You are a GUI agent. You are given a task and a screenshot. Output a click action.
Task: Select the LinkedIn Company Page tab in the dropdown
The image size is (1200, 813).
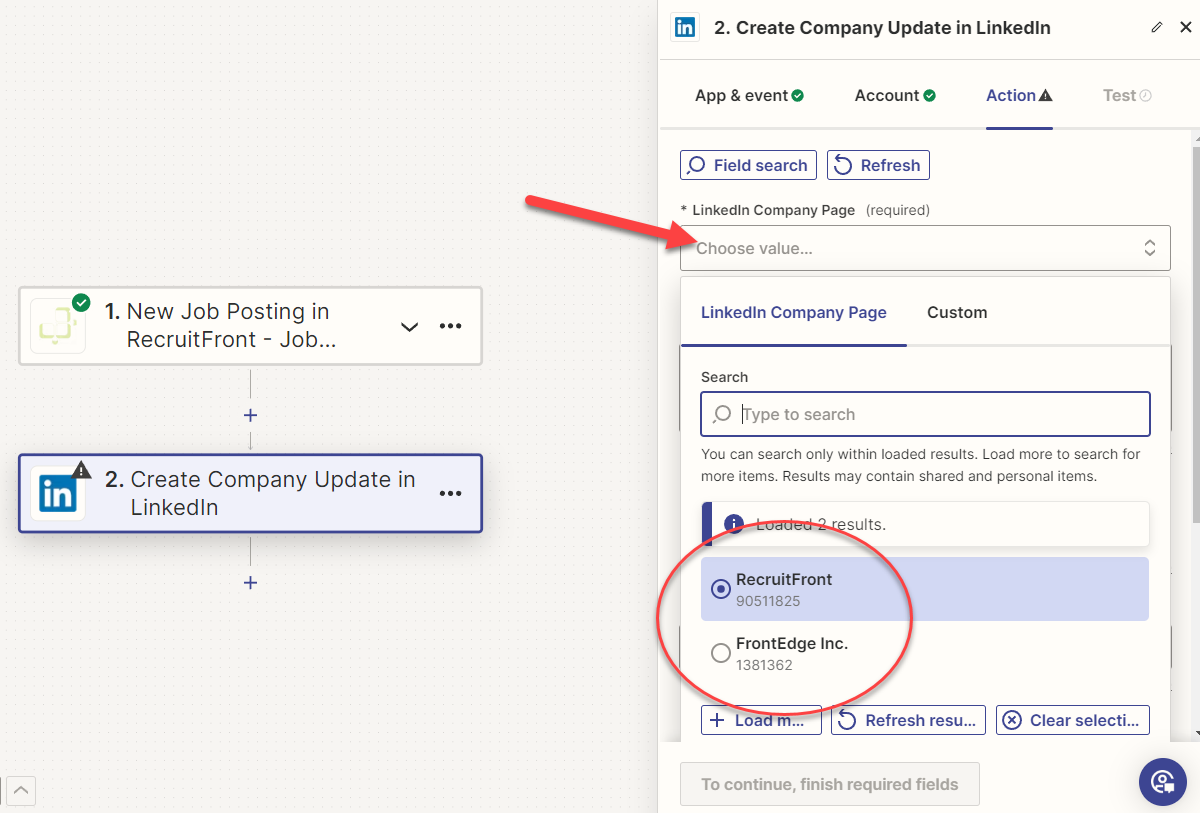tap(794, 312)
